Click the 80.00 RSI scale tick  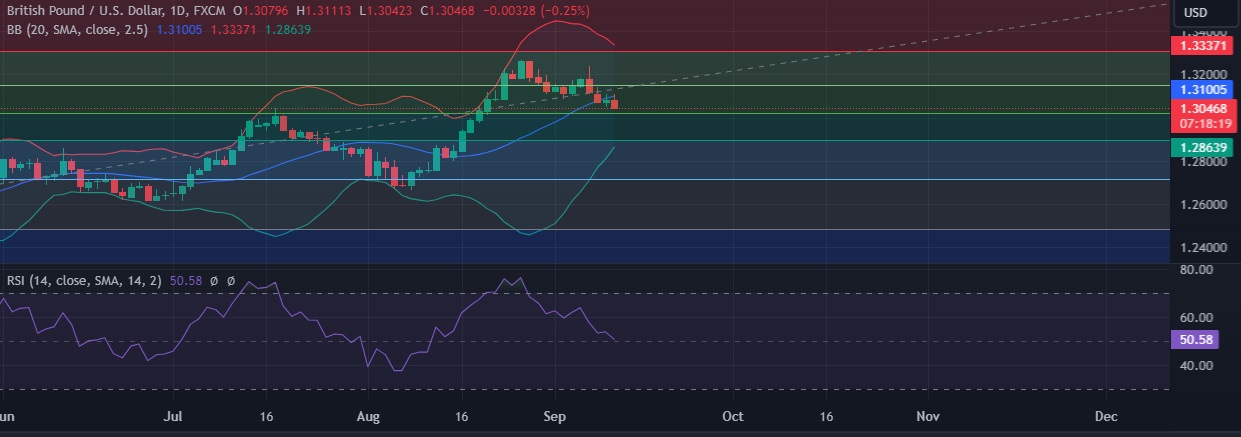pyautogui.click(x=1196, y=270)
